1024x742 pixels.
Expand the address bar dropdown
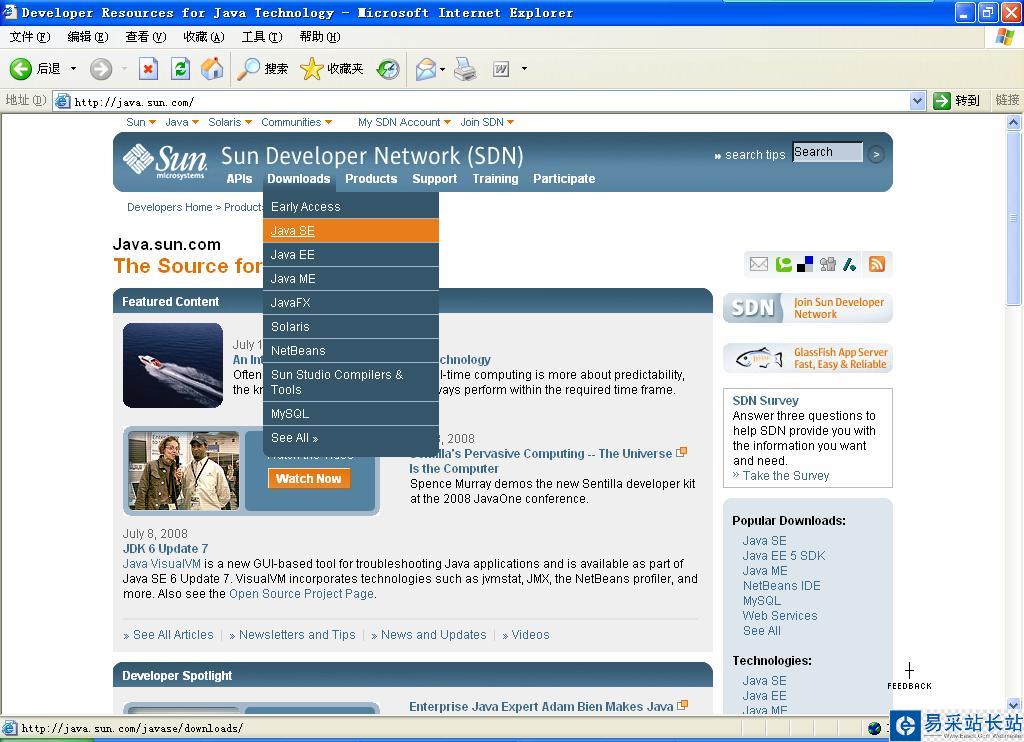pyautogui.click(x=917, y=101)
